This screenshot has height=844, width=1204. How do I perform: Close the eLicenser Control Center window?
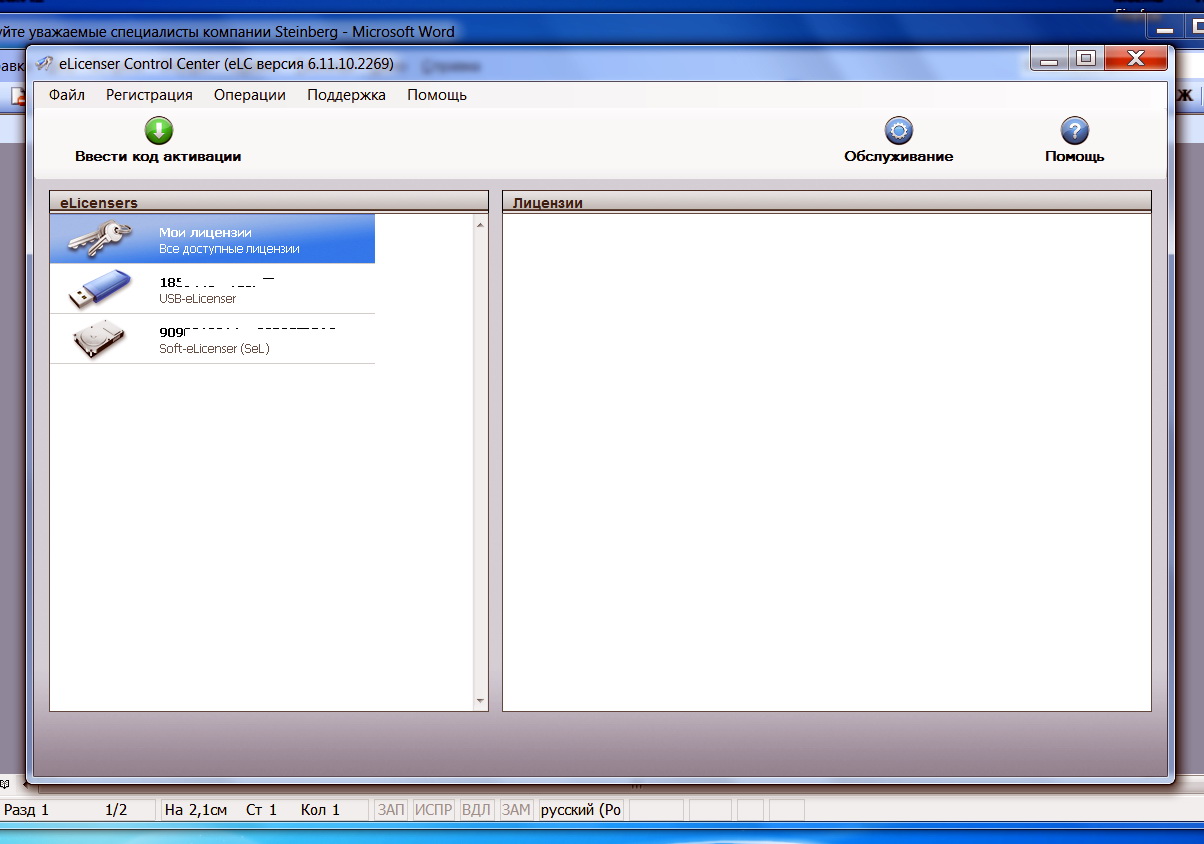click(1135, 59)
